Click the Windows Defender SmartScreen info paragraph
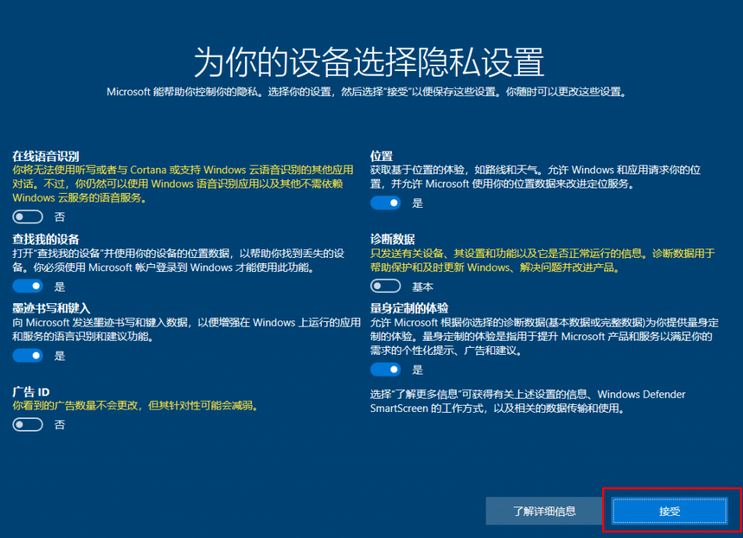This screenshot has width=743, height=538. pyautogui.click(x=540, y=402)
